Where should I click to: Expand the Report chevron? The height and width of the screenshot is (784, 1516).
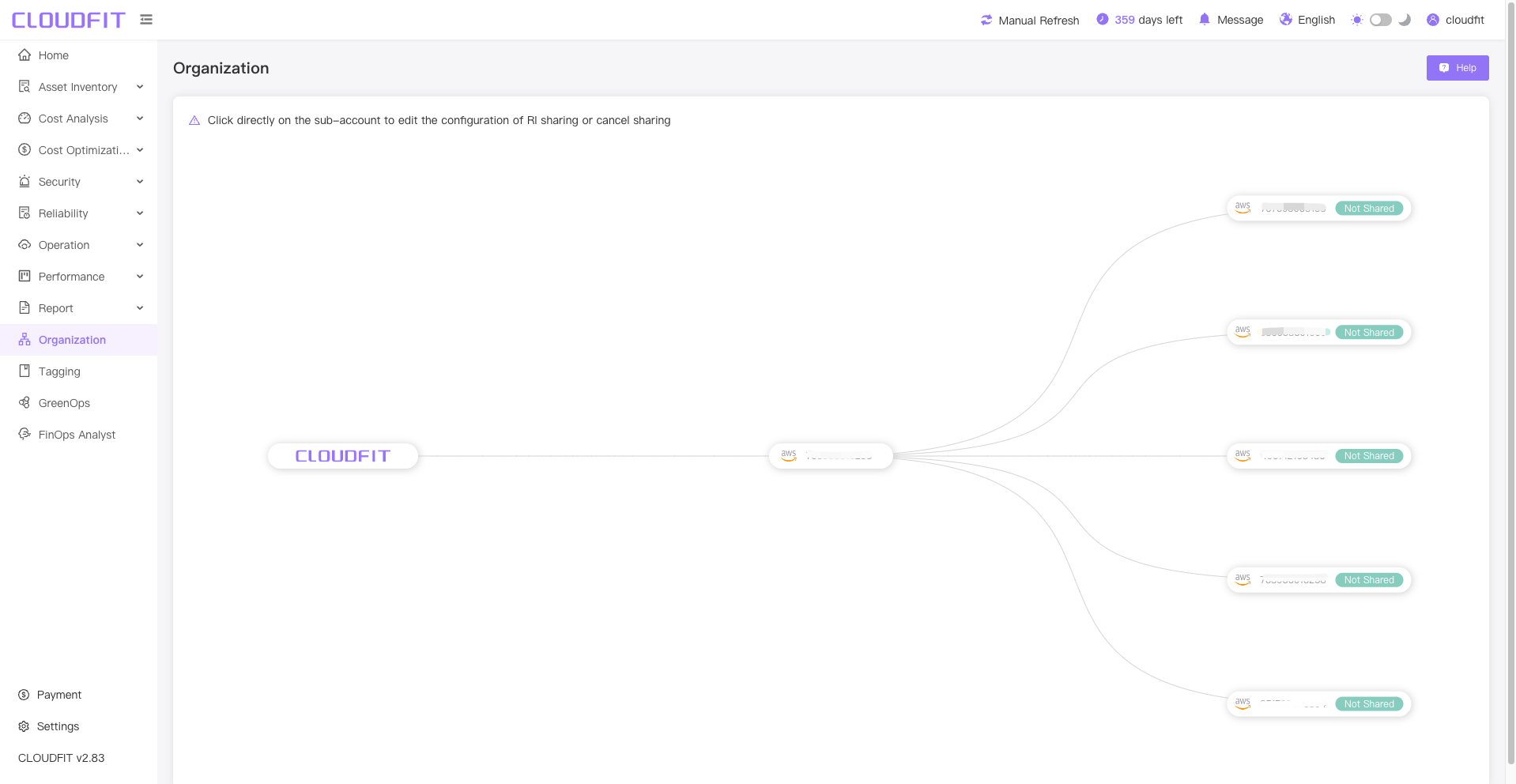click(140, 308)
